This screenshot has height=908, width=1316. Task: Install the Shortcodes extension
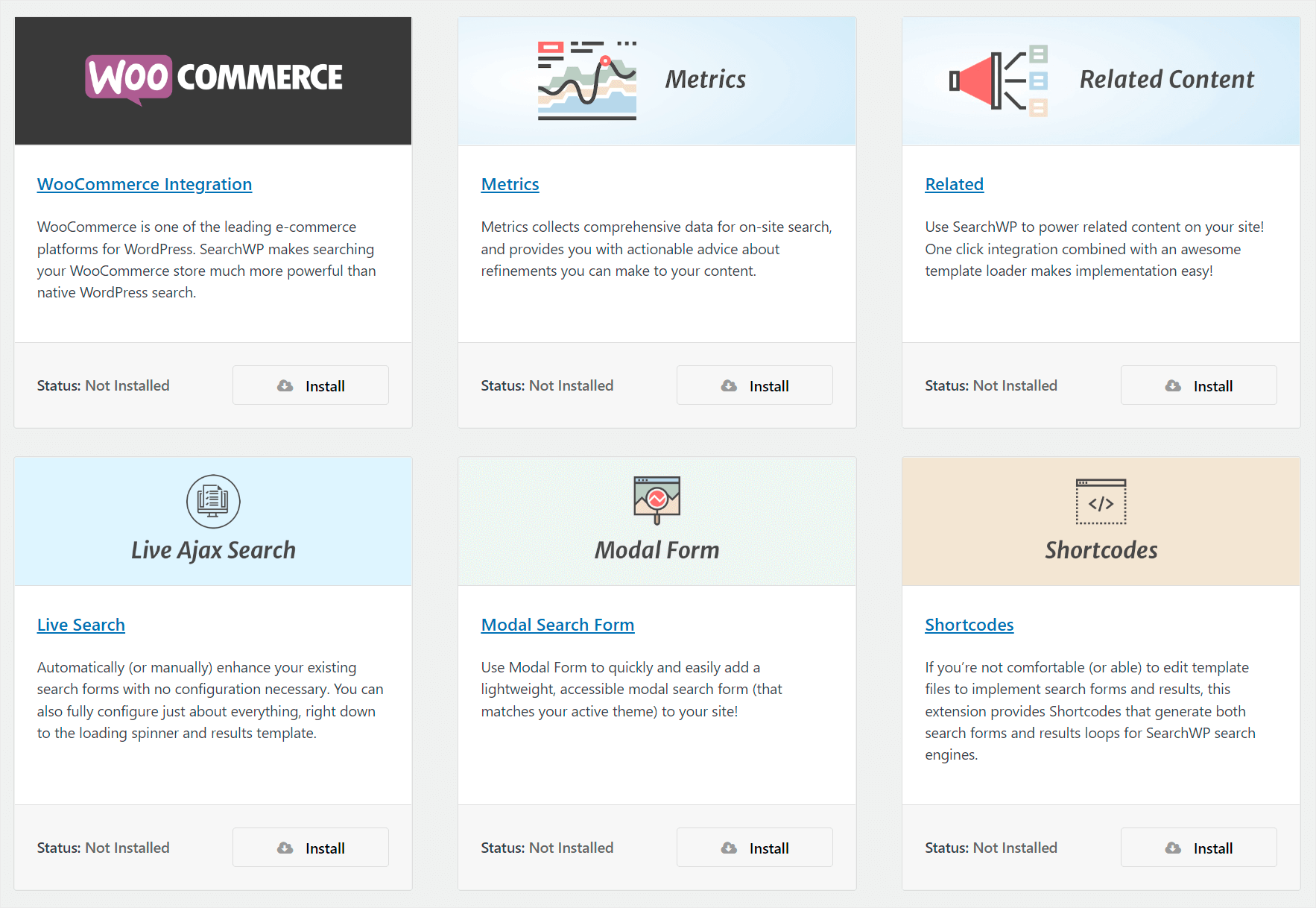tap(1199, 848)
